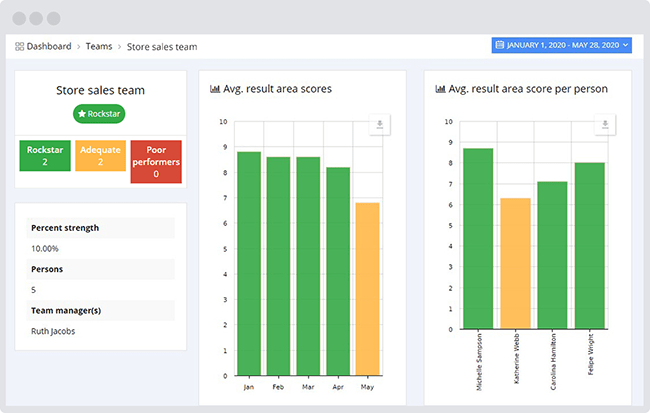Viewport: 650px width, 413px height.
Task: Click the Felipe Wright bar
Action: [590, 246]
